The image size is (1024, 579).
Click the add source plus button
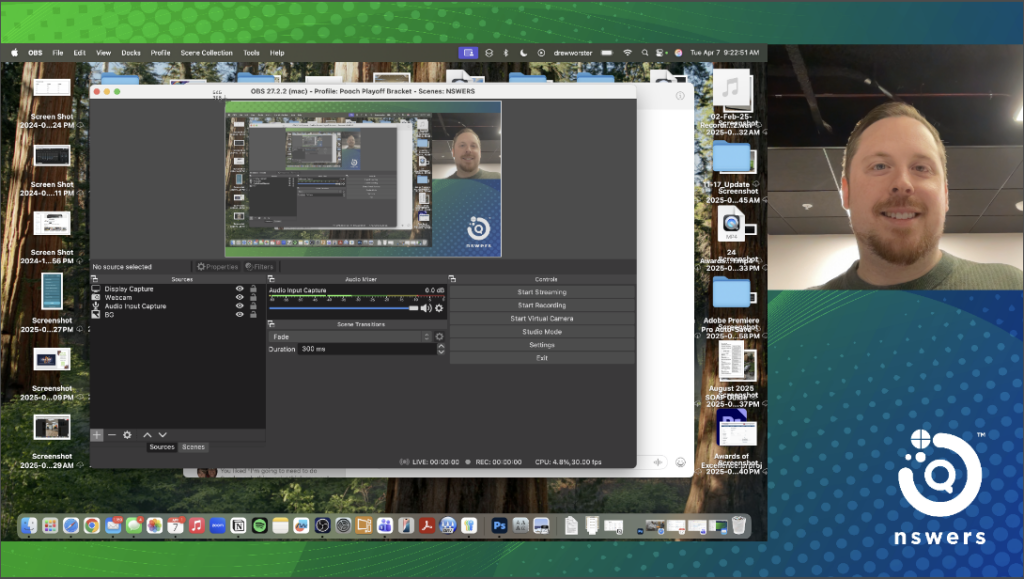97,435
